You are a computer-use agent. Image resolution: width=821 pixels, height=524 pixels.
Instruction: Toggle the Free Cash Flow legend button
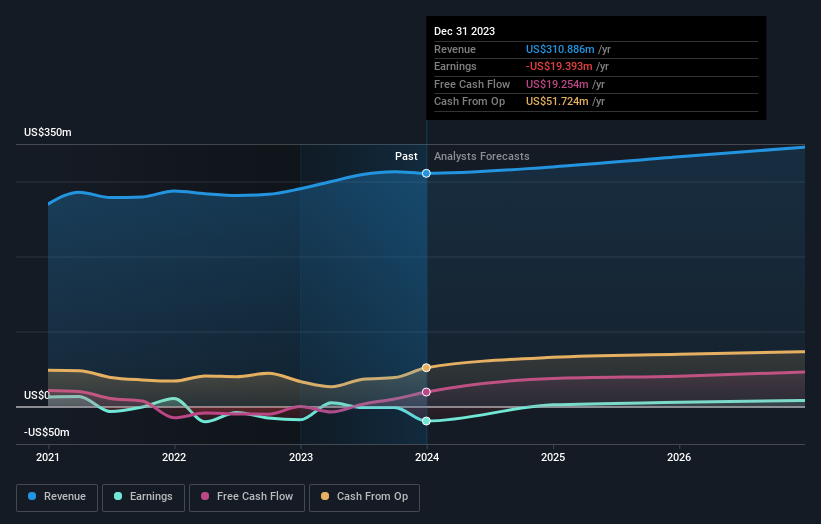click(247, 497)
